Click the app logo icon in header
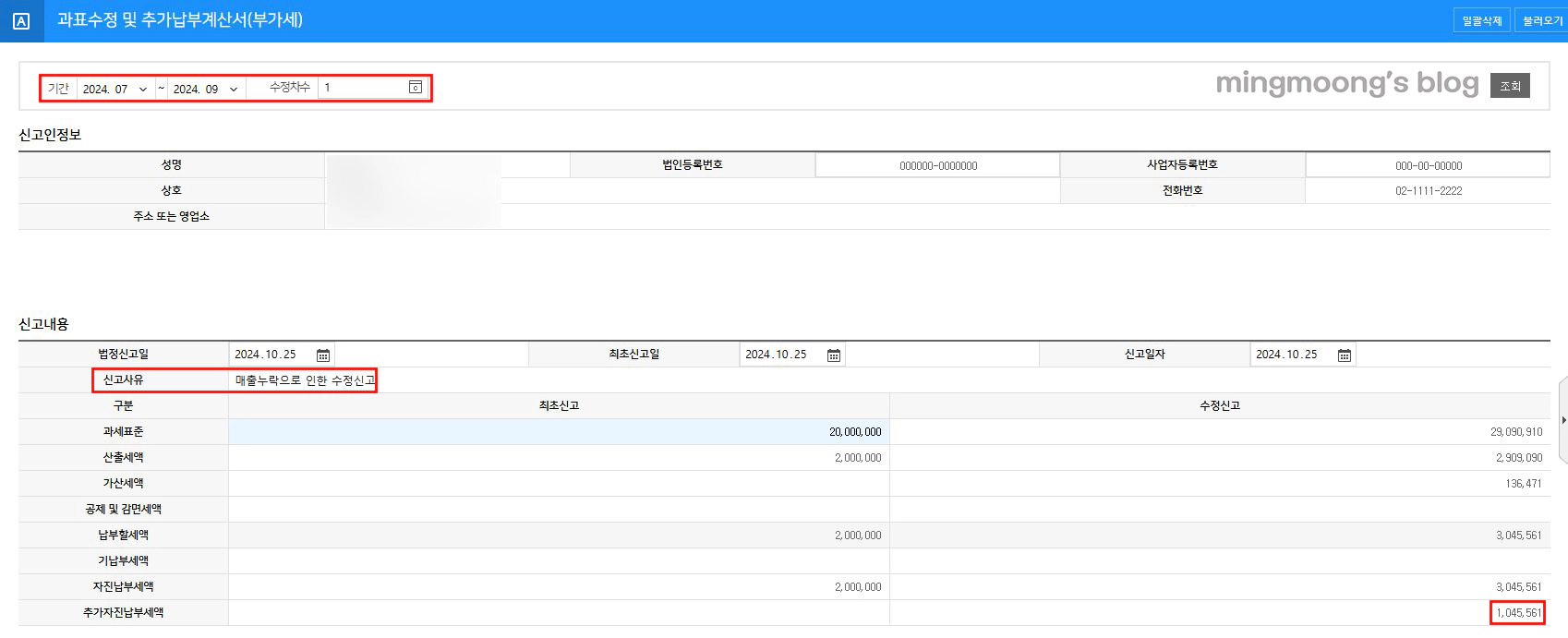 click(x=21, y=21)
